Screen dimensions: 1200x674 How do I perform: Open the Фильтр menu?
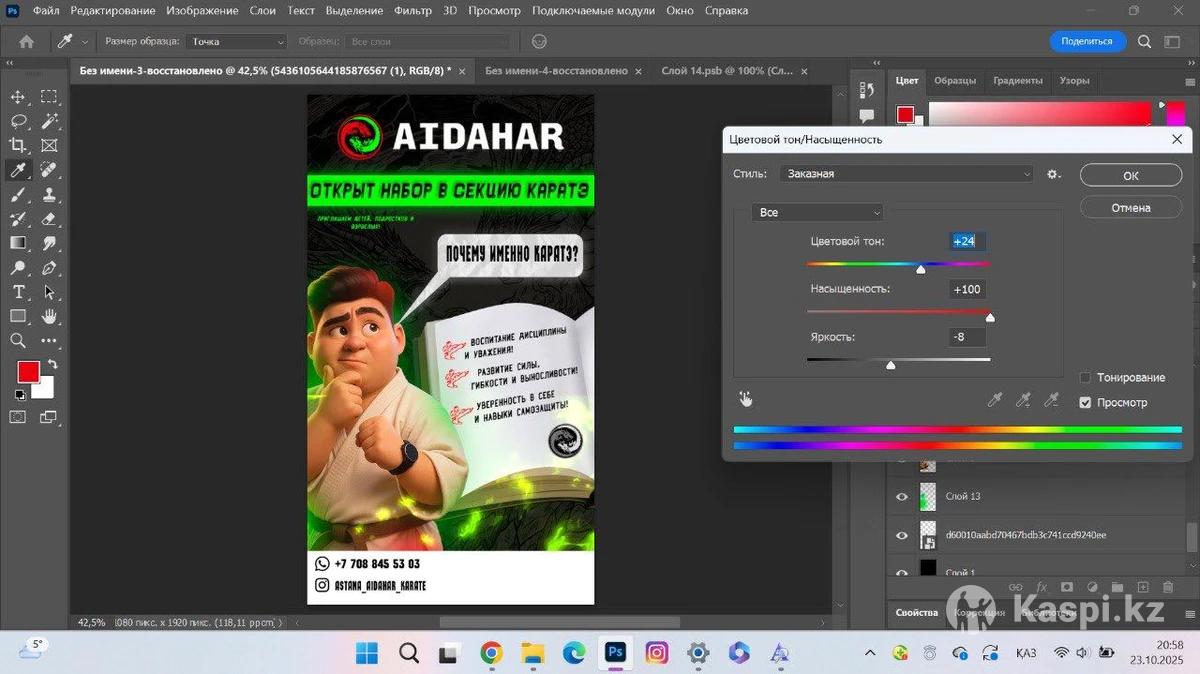[412, 11]
